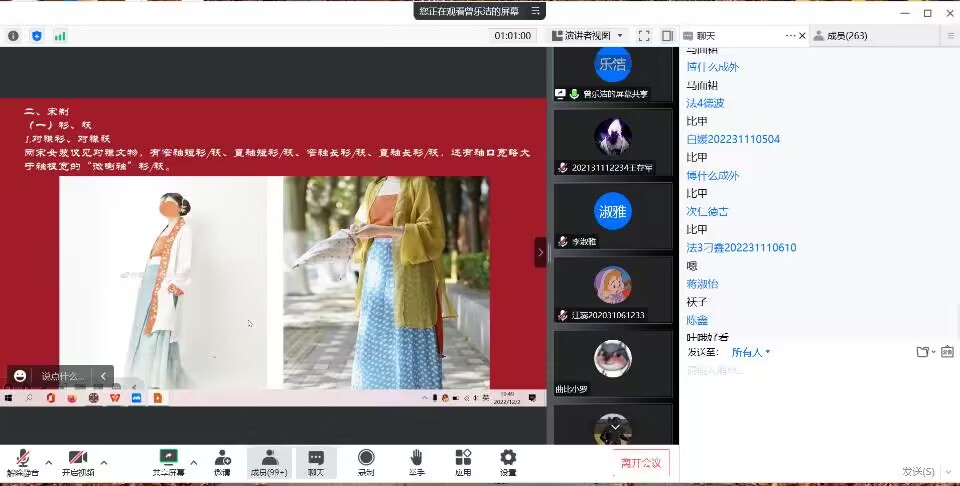The height and width of the screenshot is (486, 960).
Task: Open meeting 设置 settings
Action: tap(508, 463)
